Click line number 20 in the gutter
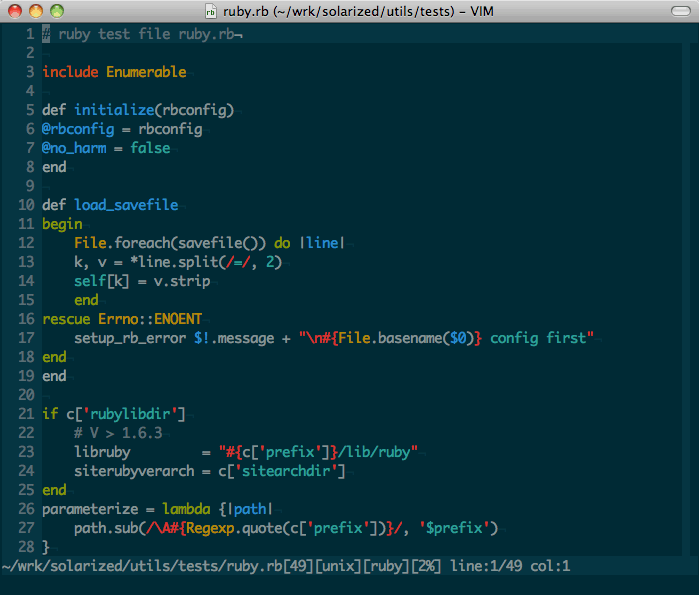The image size is (699, 595). pos(26,395)
